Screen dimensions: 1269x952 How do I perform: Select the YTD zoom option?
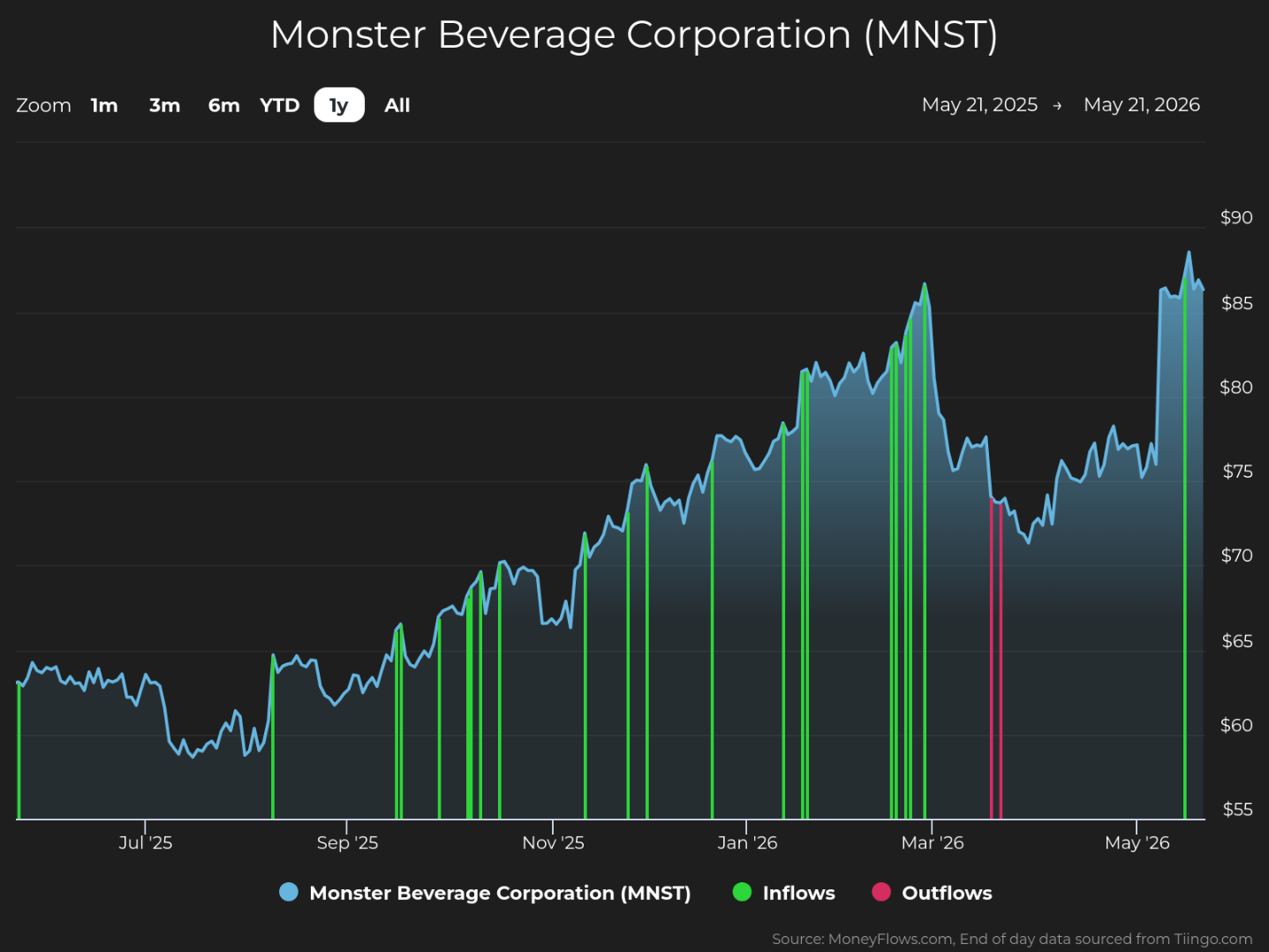[280, 105]
